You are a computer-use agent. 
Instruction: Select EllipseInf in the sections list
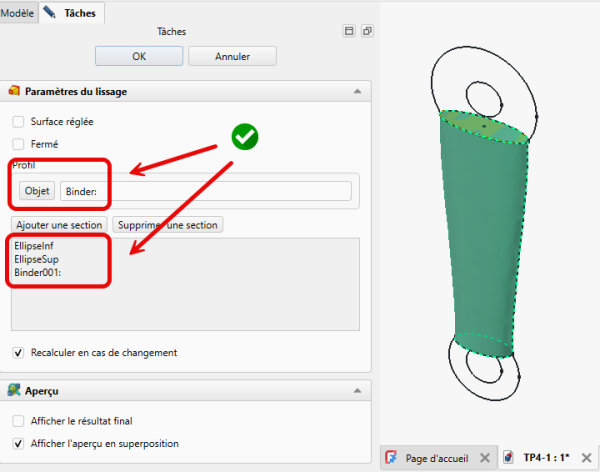click(x=38, y=245)
